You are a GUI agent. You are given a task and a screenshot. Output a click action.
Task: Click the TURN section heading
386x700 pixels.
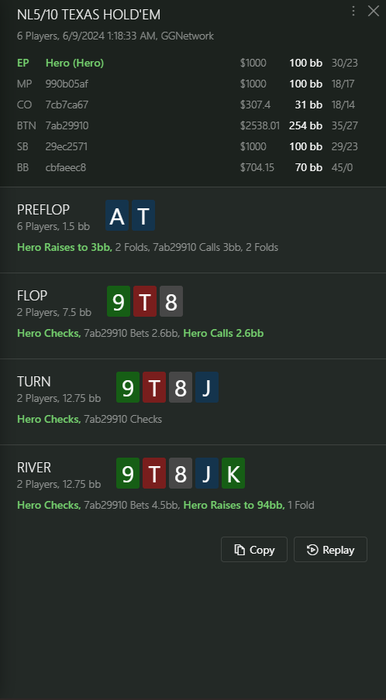click(34, 382)
